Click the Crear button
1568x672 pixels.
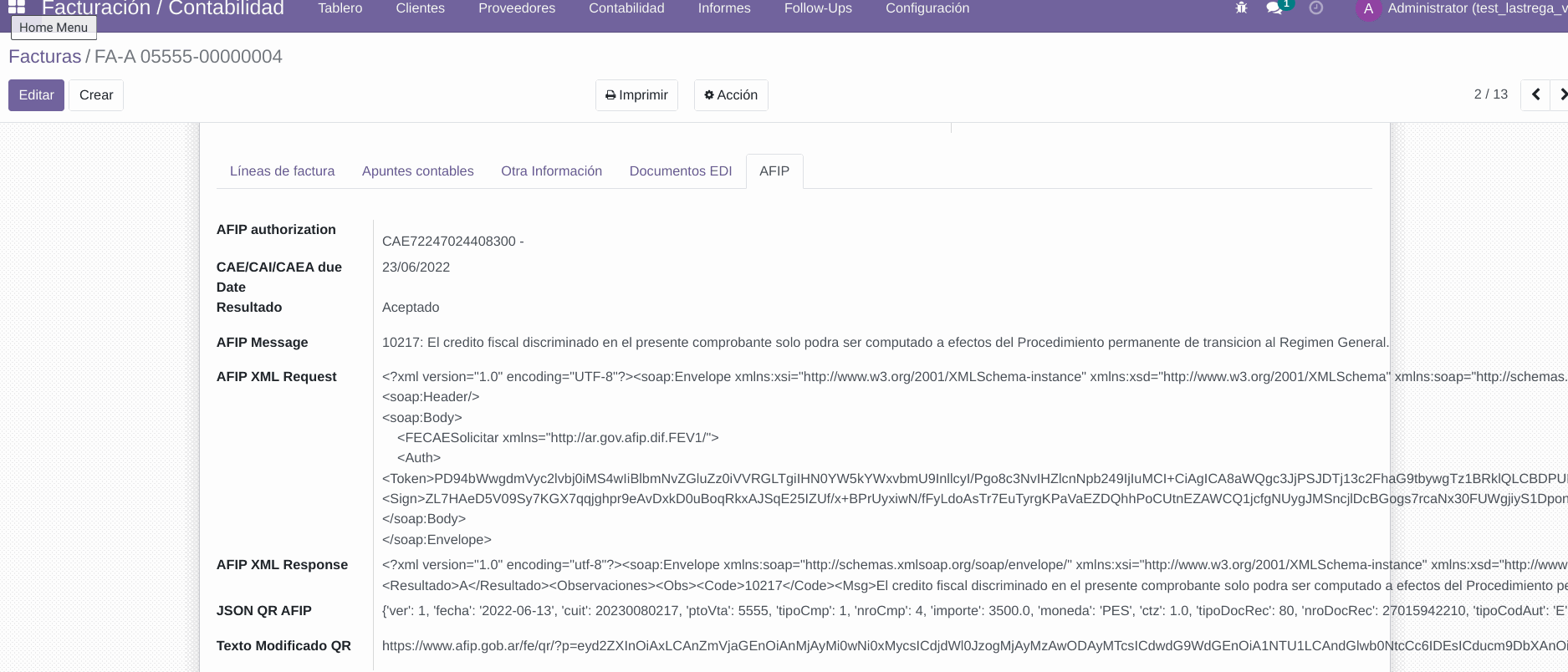(96, 95)
